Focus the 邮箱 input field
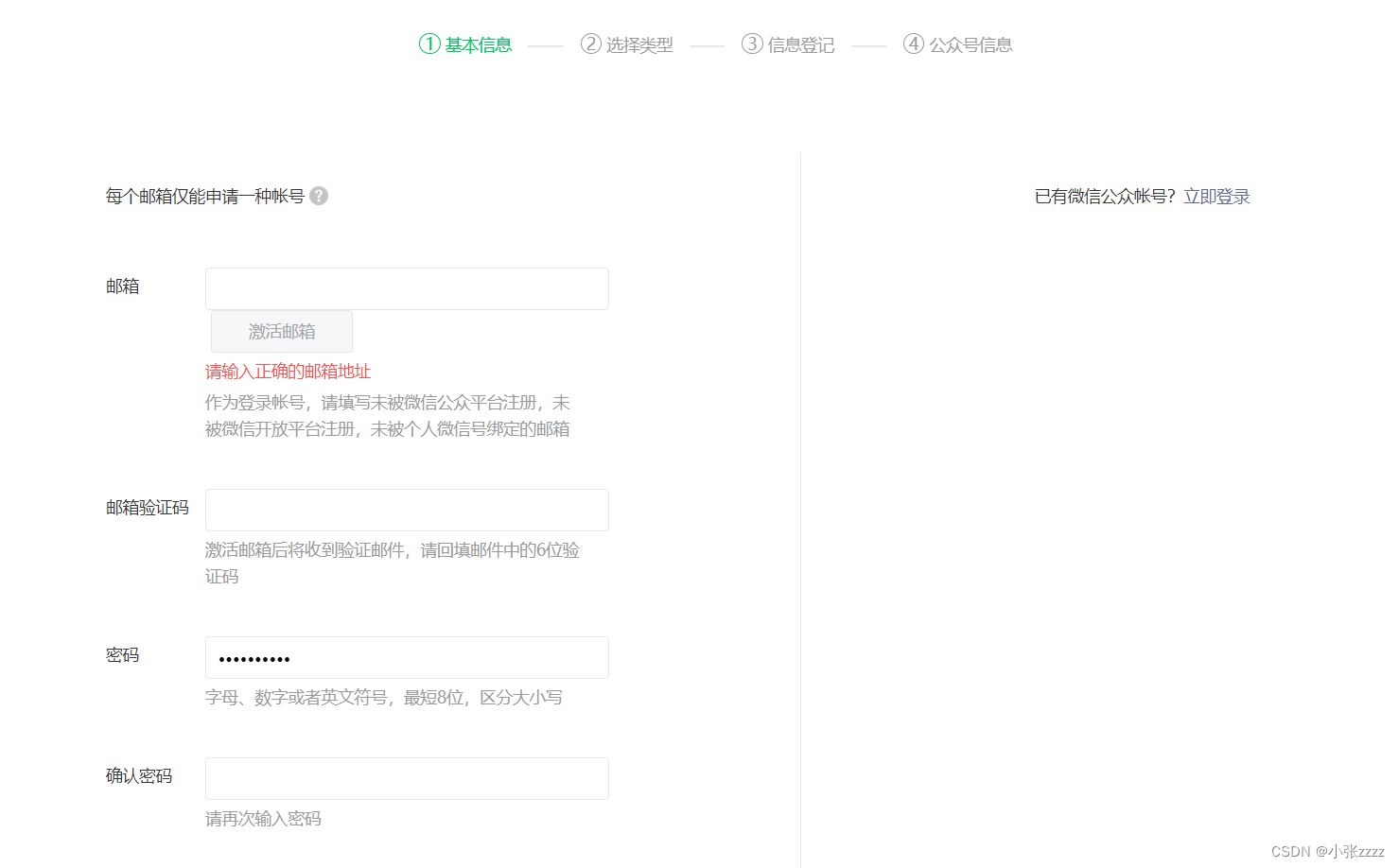1399x868 pixels. click(407, 288)
